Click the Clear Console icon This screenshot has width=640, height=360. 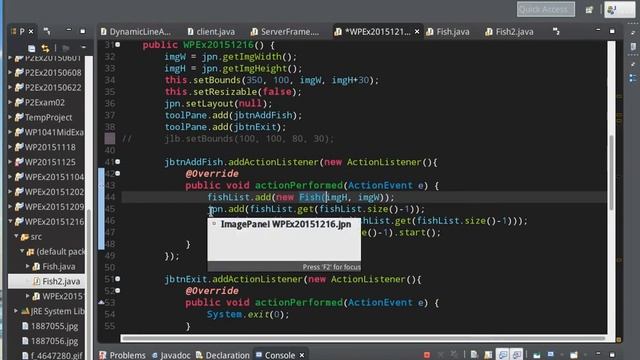(x=474, y=355)
